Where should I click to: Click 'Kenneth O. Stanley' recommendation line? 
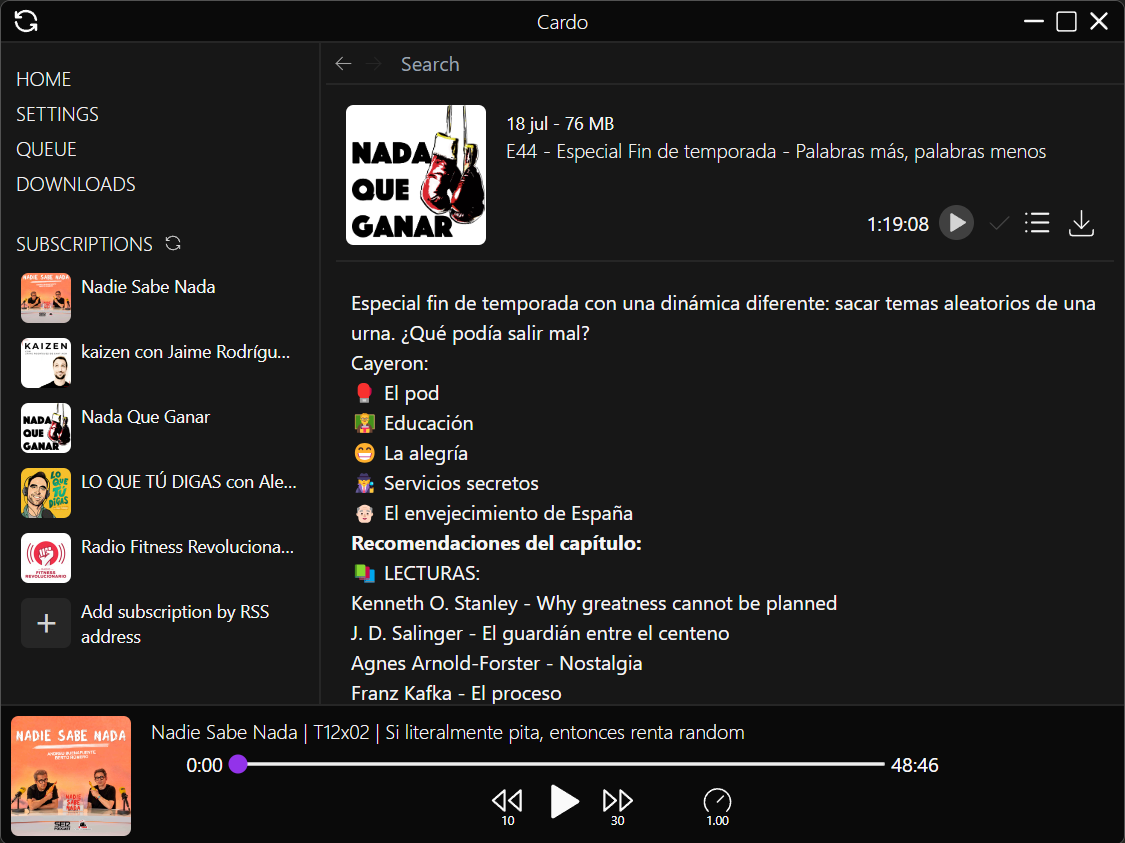593,603
